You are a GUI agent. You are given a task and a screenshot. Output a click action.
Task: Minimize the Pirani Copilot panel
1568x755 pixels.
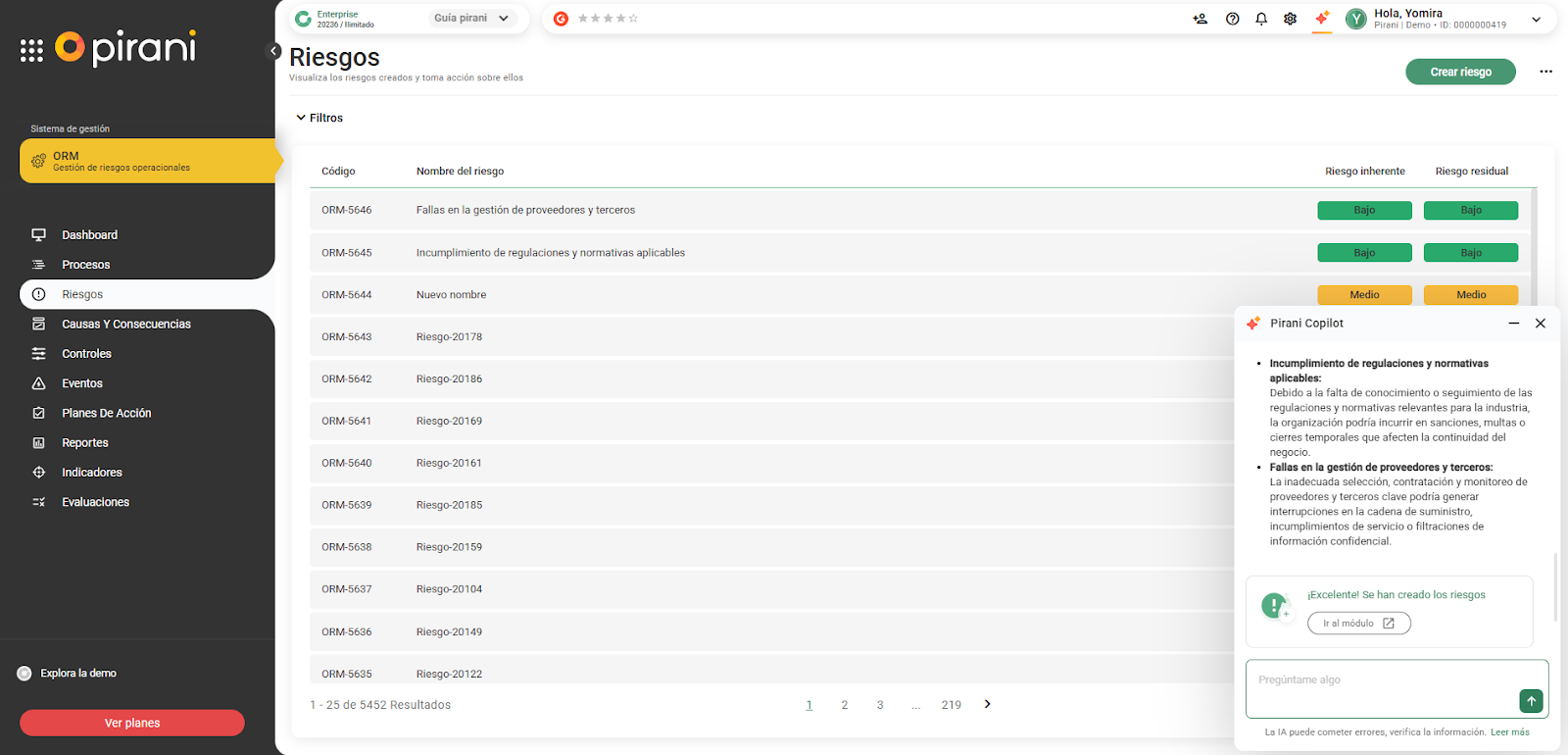point(1514,324)
